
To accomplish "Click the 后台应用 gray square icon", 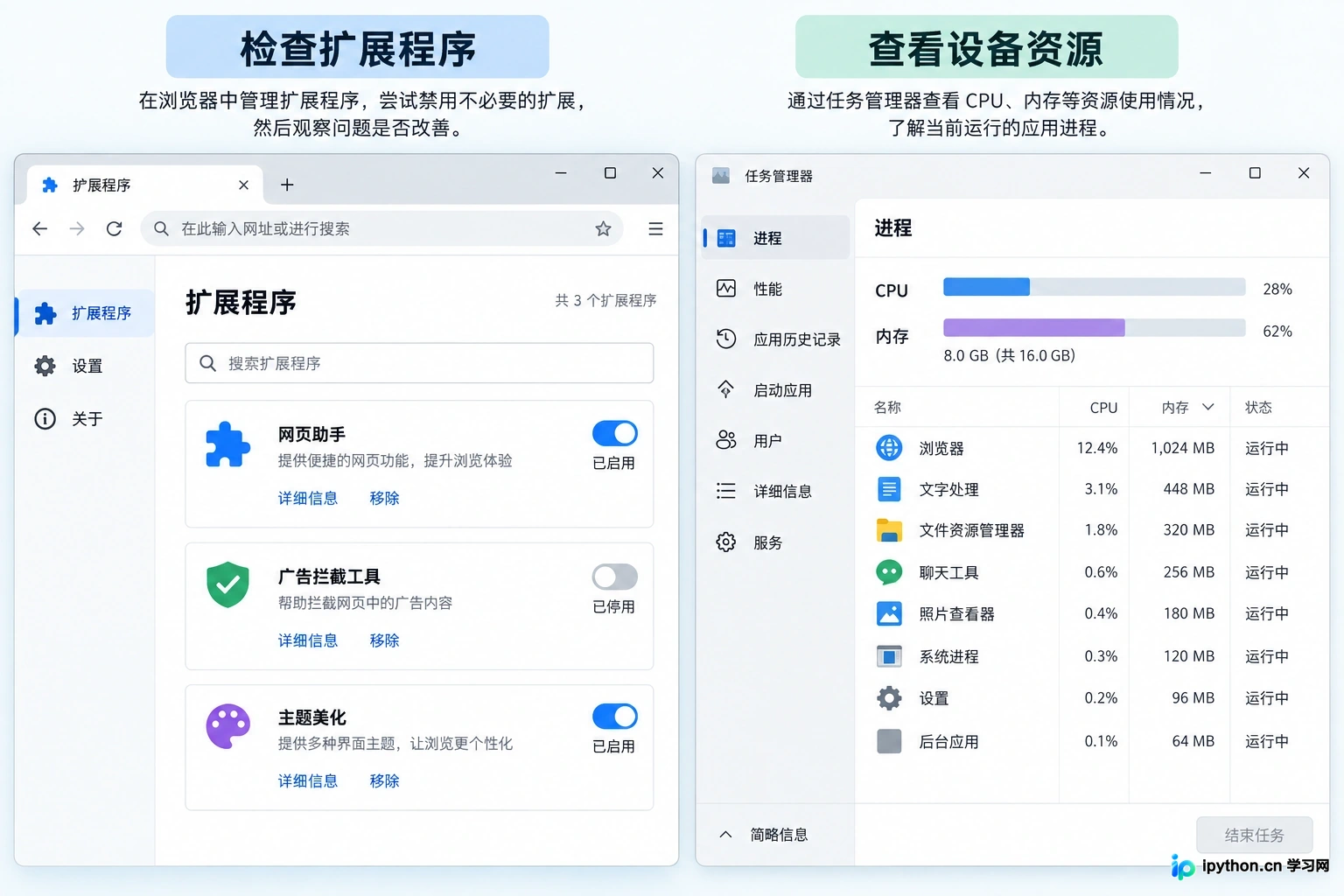I will click(889, 741).
